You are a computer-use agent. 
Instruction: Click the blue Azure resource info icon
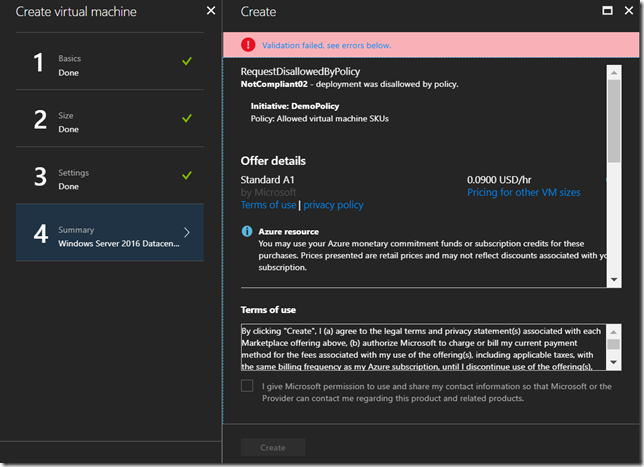coord(247,231)
